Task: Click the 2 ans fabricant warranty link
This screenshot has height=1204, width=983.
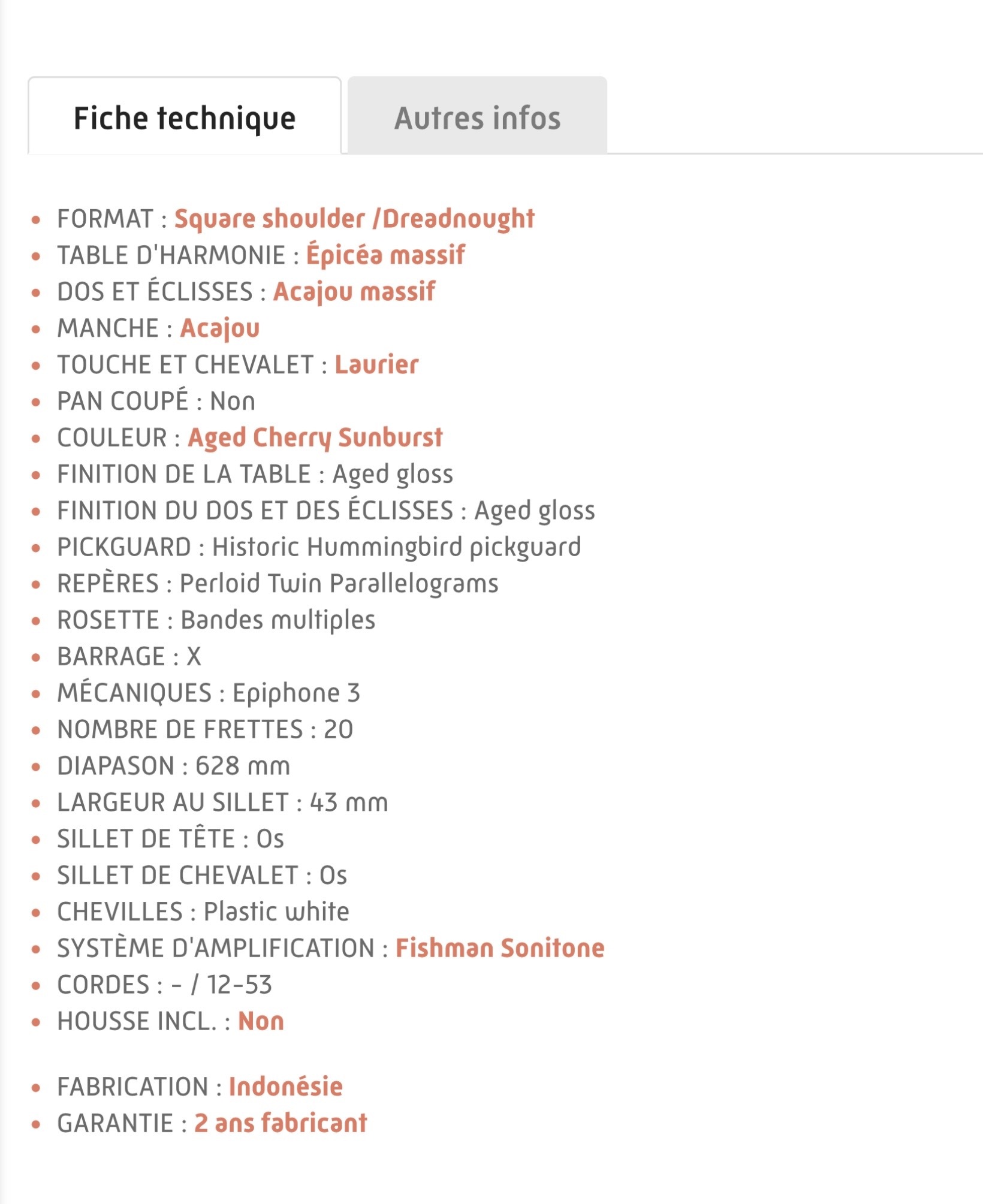Action: (x=281, y=1123)
